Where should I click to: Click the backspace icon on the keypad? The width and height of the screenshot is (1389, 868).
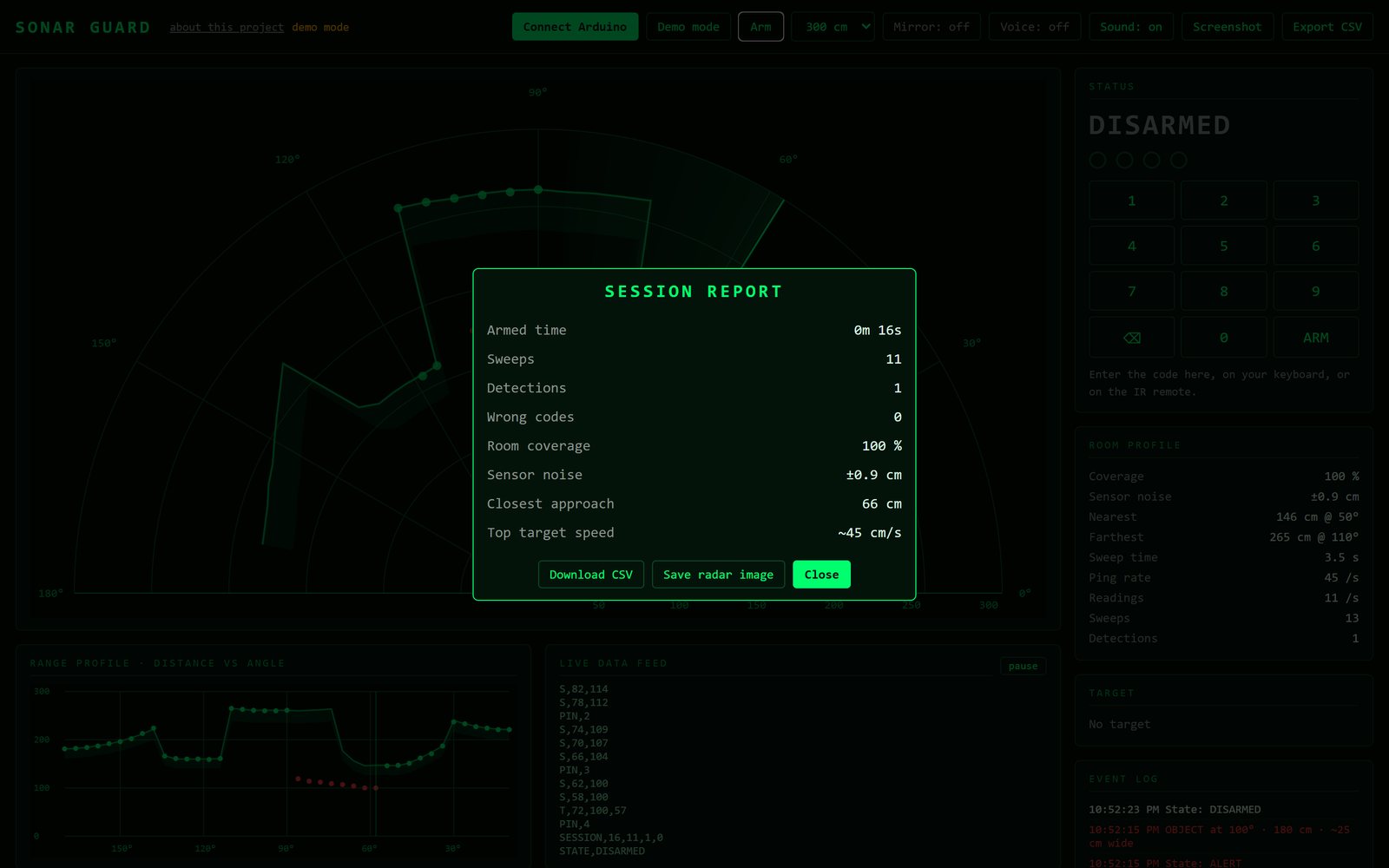pos(1131,338)
